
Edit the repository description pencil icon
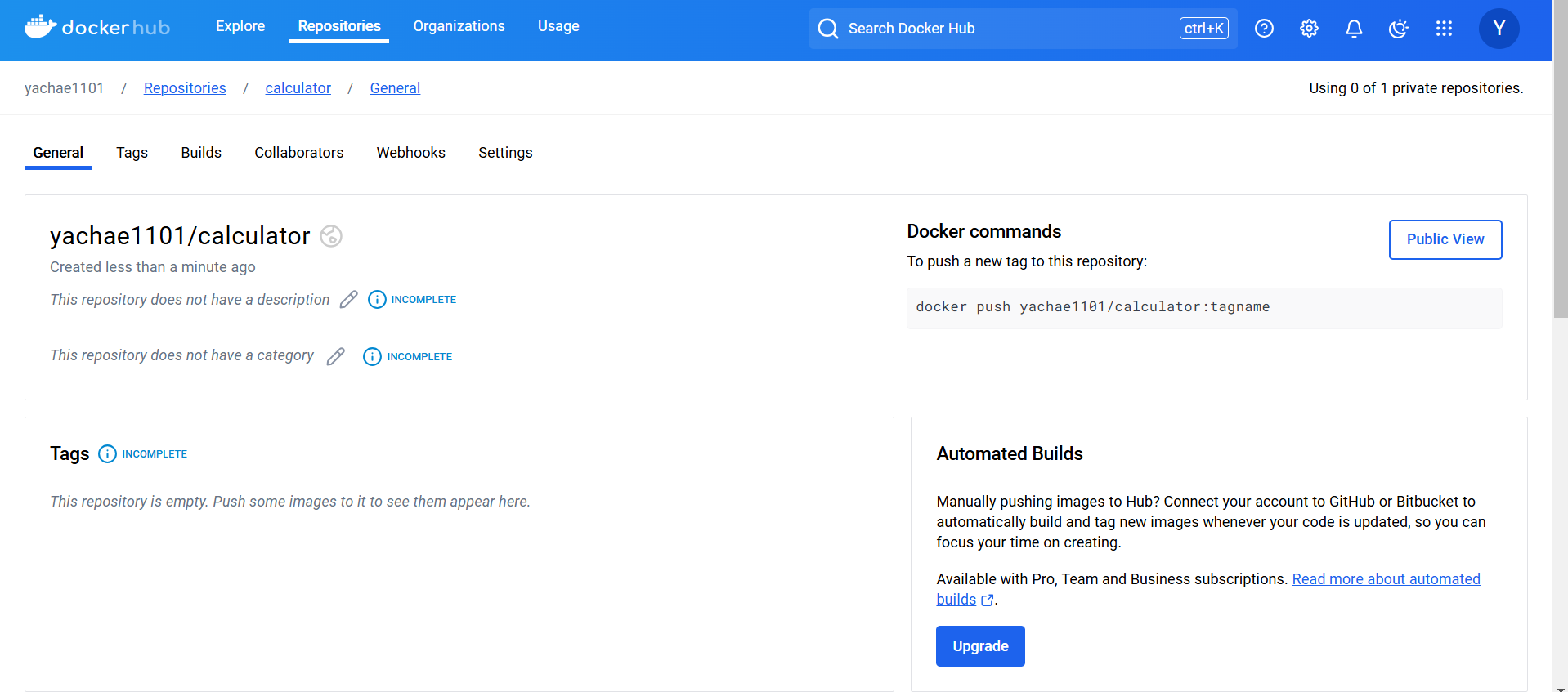(x=349, y=299)
